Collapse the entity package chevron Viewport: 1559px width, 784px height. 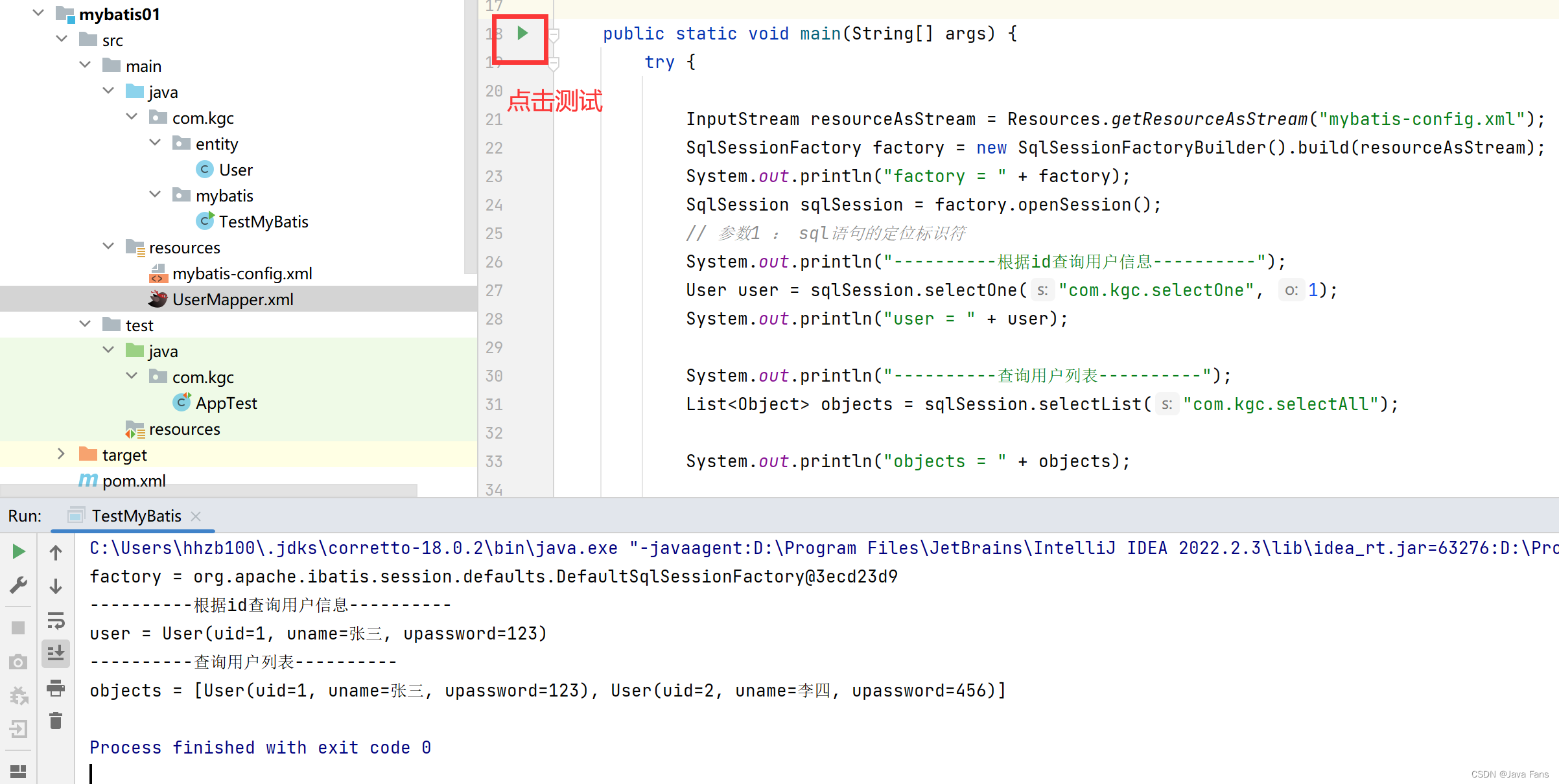click(155, 143)
